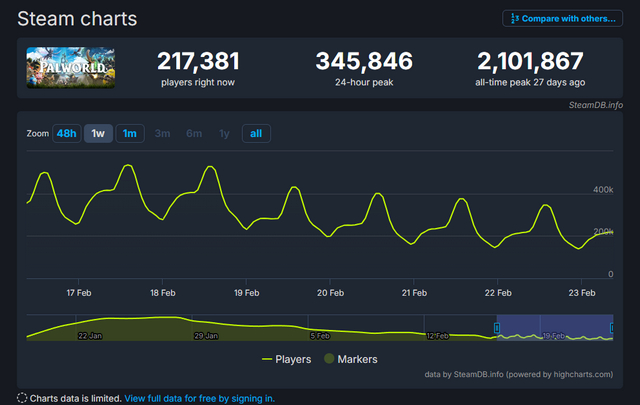
Task: Click the 22 Feb axis label
Action: [498, 293]
